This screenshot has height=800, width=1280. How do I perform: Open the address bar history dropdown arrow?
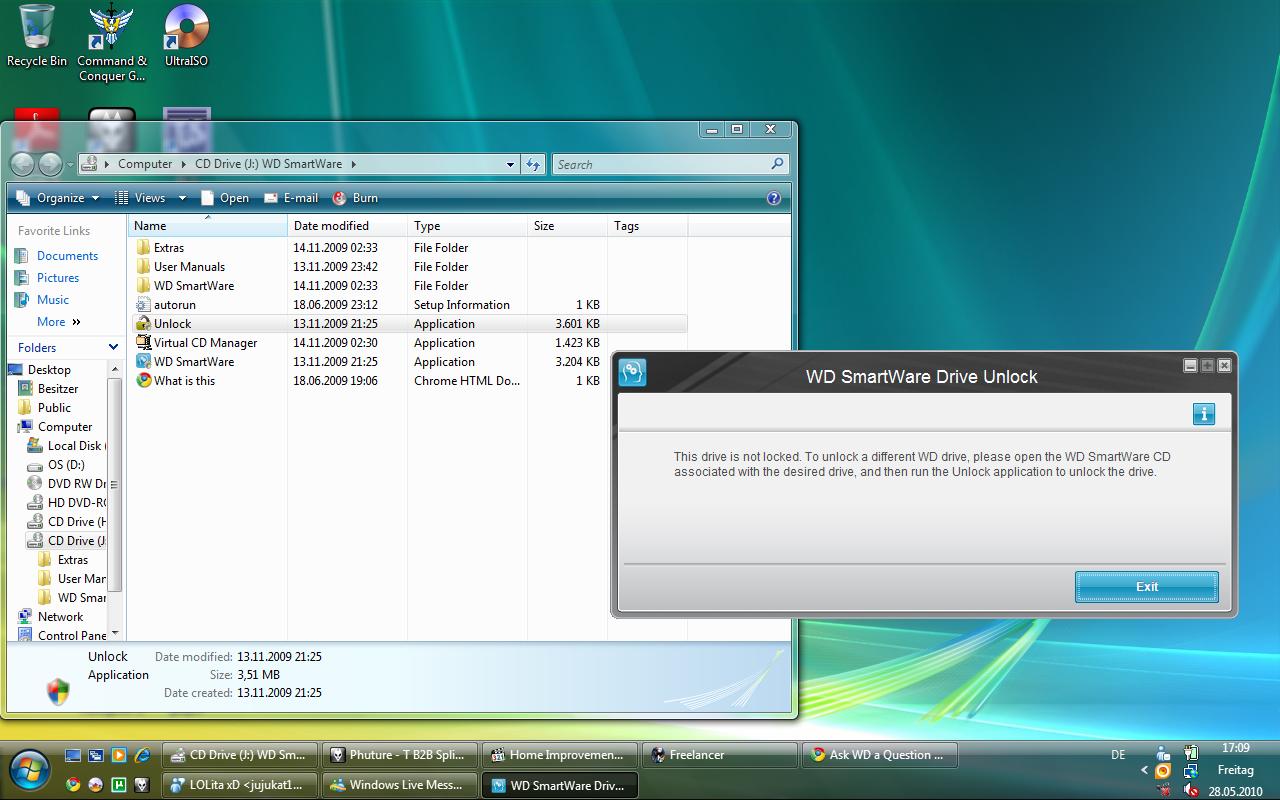510,164
